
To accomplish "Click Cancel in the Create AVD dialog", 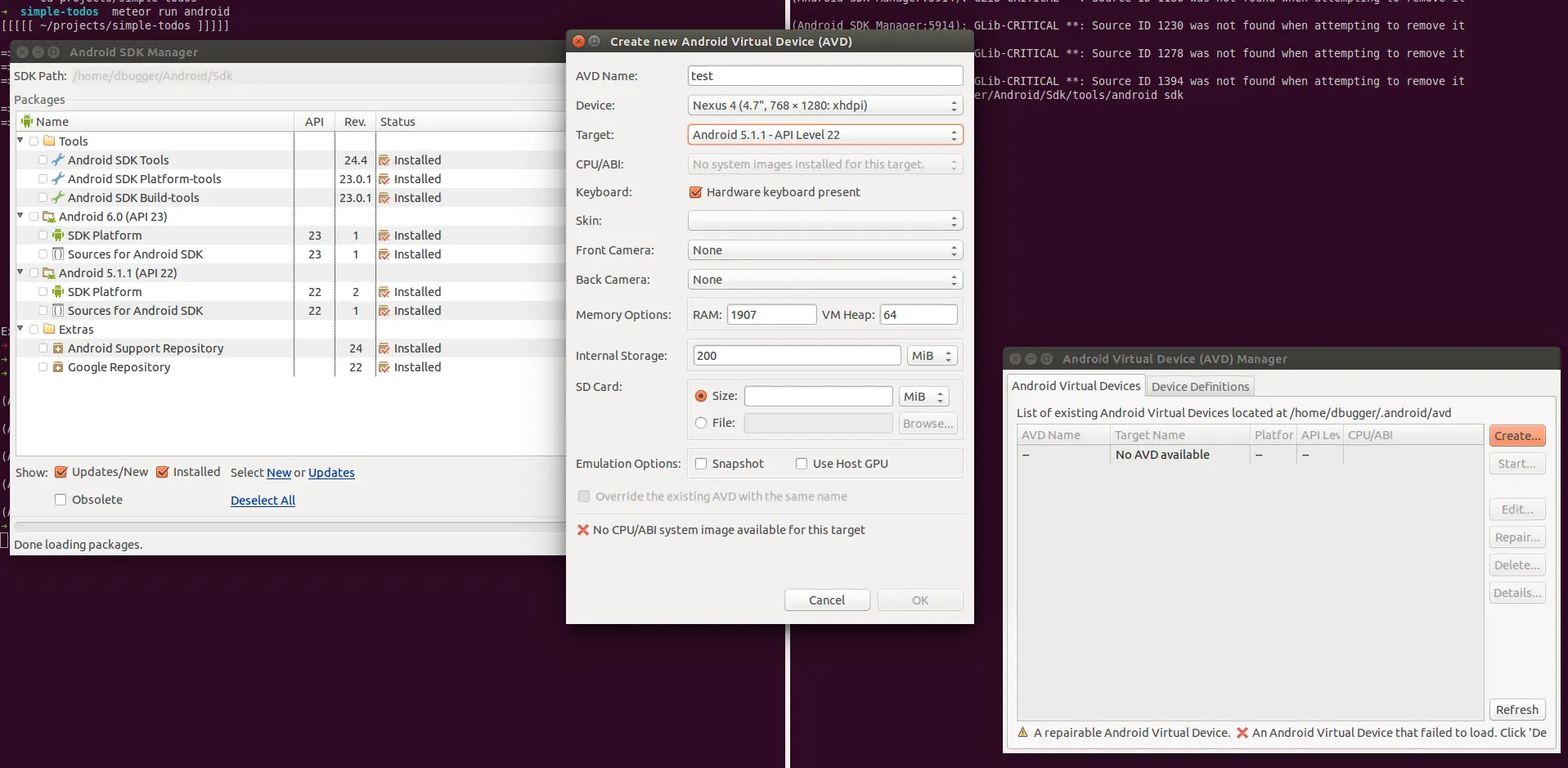I will (827, 600).
